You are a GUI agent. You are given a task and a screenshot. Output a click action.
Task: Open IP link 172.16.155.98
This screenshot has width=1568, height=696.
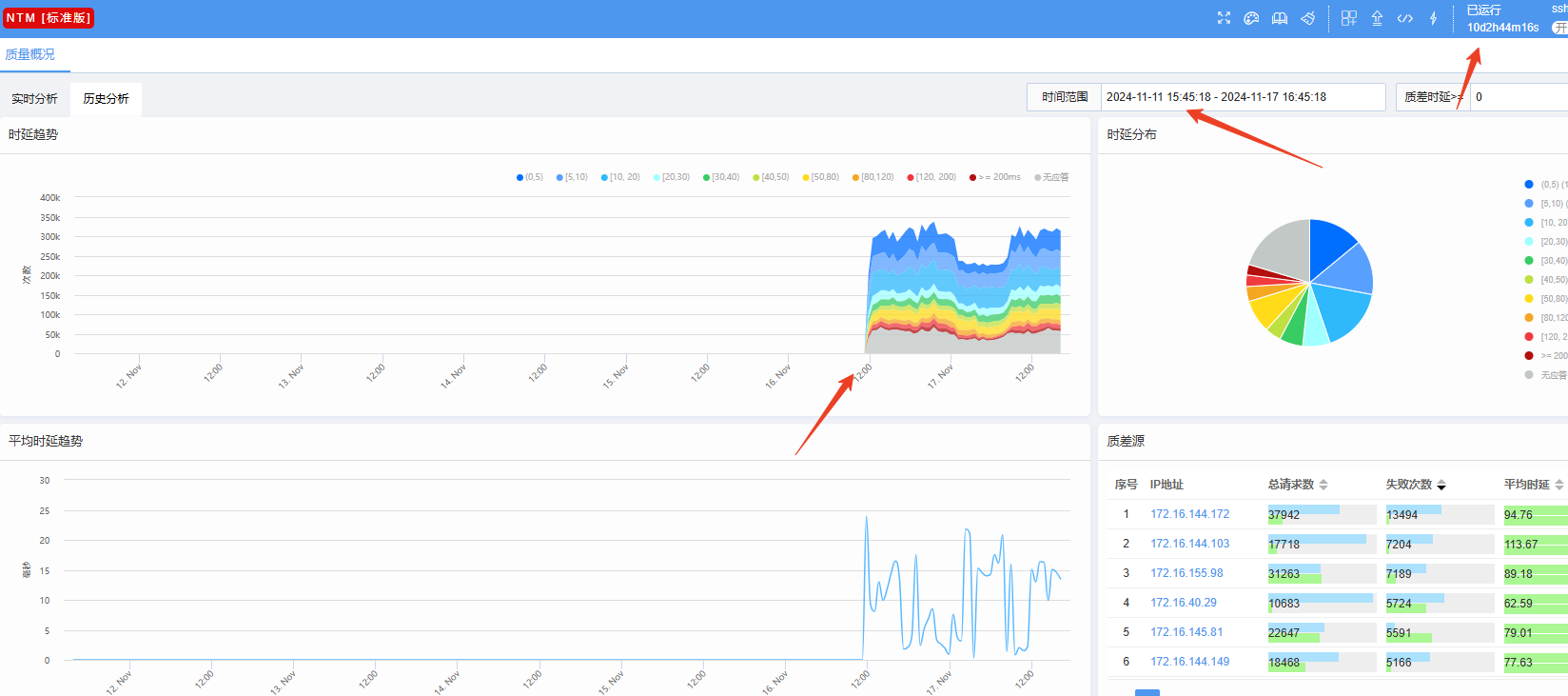[1186, 573]
